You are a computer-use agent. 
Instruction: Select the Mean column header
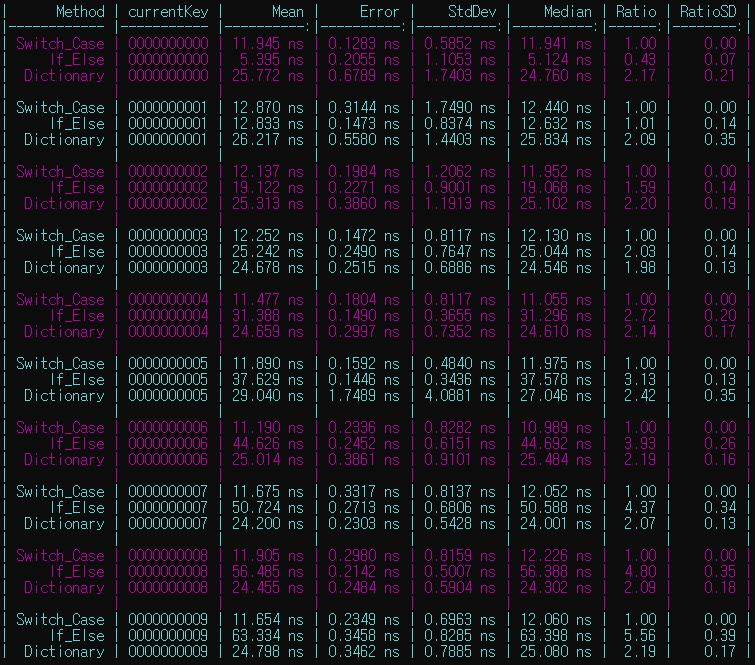(x=287, y=12)
